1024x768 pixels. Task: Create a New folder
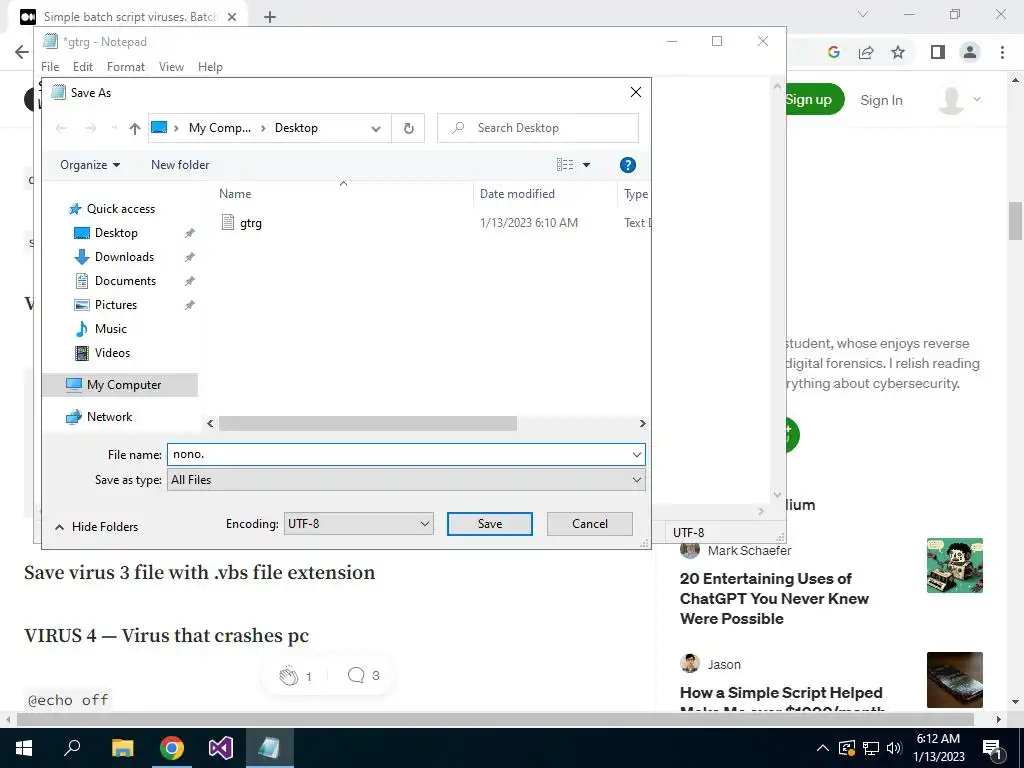180,165
